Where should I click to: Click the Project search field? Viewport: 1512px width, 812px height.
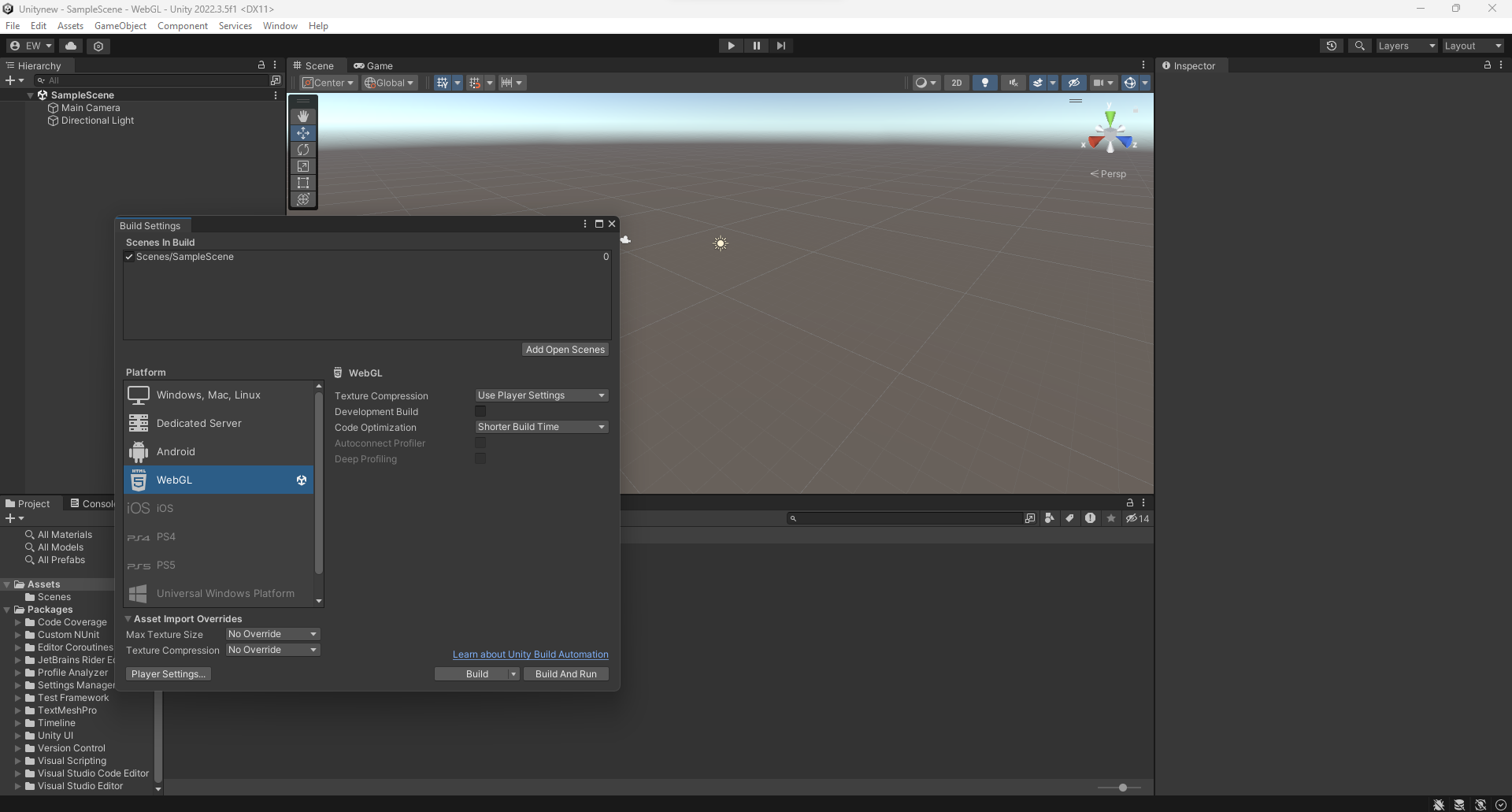coord(906,518)
